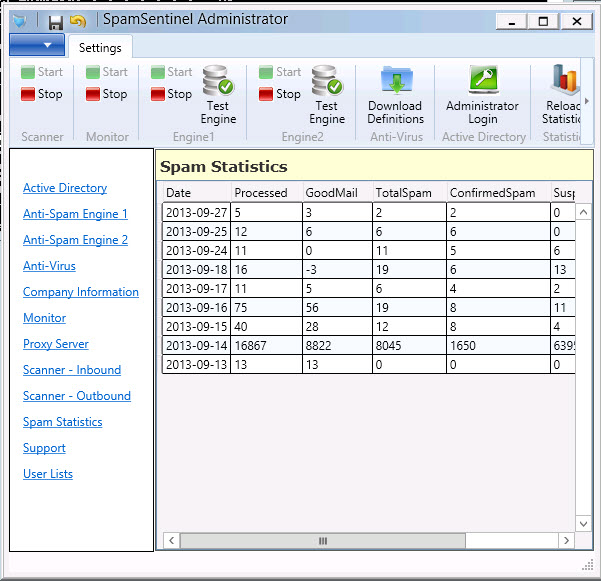Click Download Definitions for Anti-Virus
This screenshot has height=581, width=601.
coord(396,95)
